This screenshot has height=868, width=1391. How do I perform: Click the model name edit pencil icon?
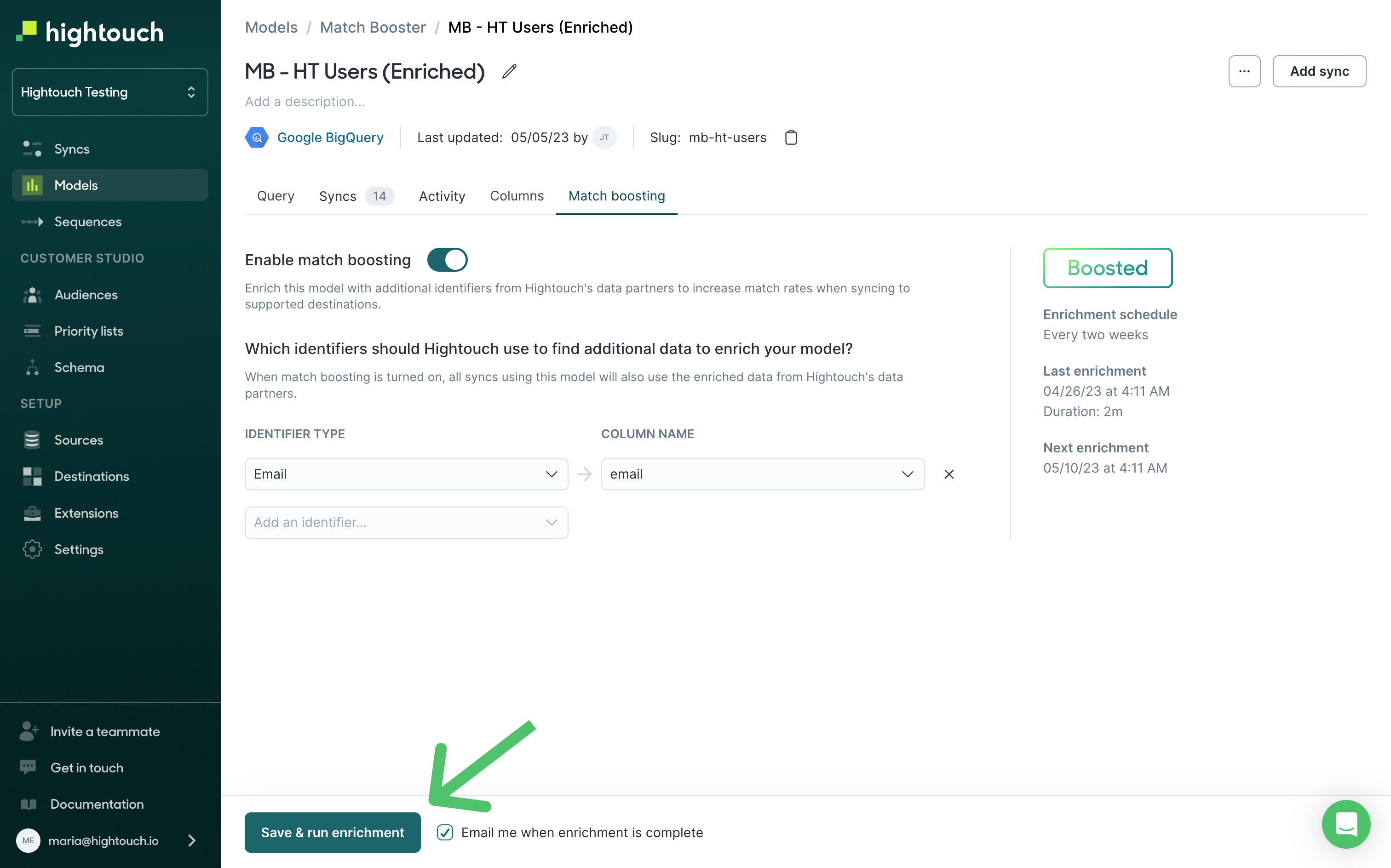click(x=510, y=71)
